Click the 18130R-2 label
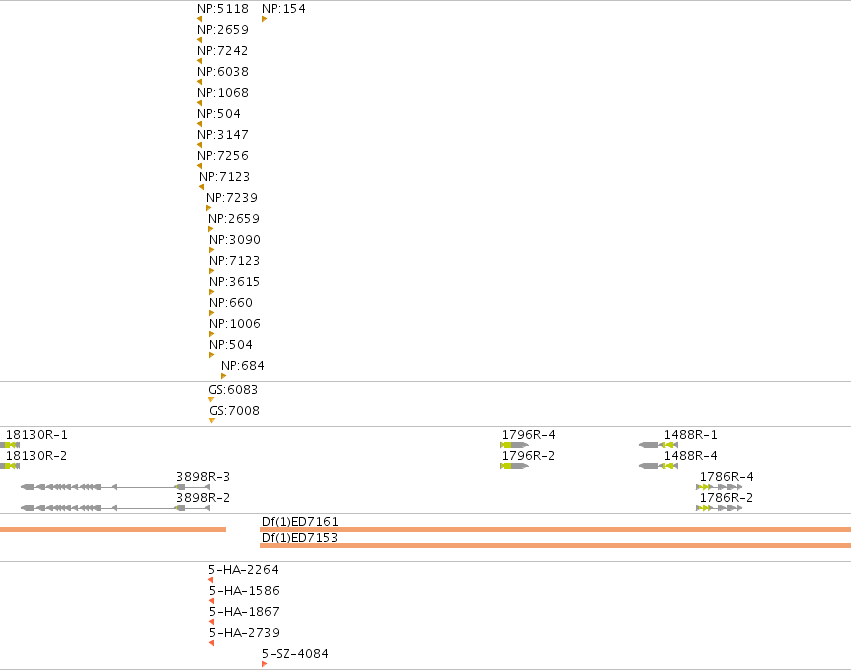The image size is (851, 670). coord(36,456)
